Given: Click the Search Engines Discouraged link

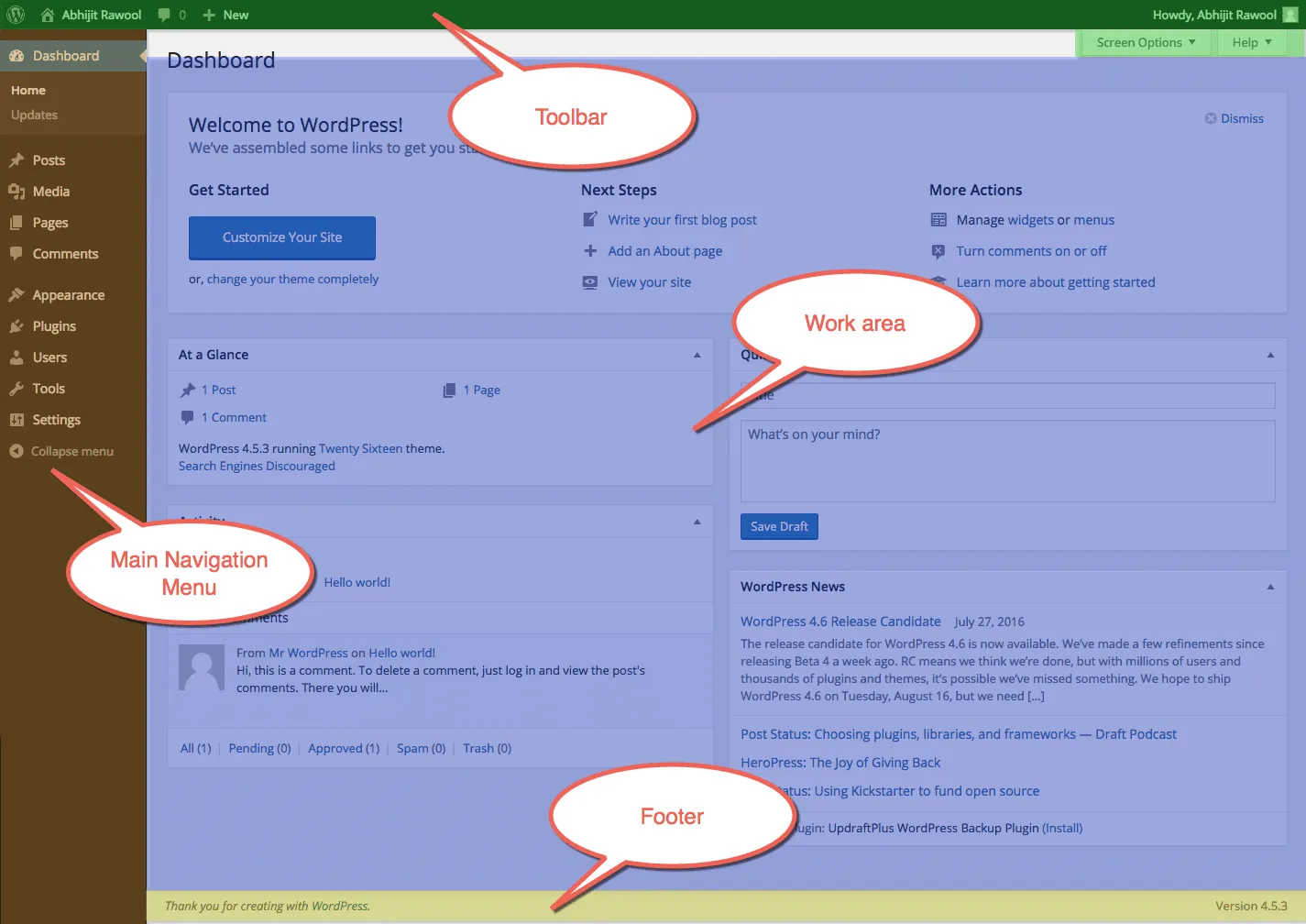Looking at the screenshot, I should pos(257,467).
